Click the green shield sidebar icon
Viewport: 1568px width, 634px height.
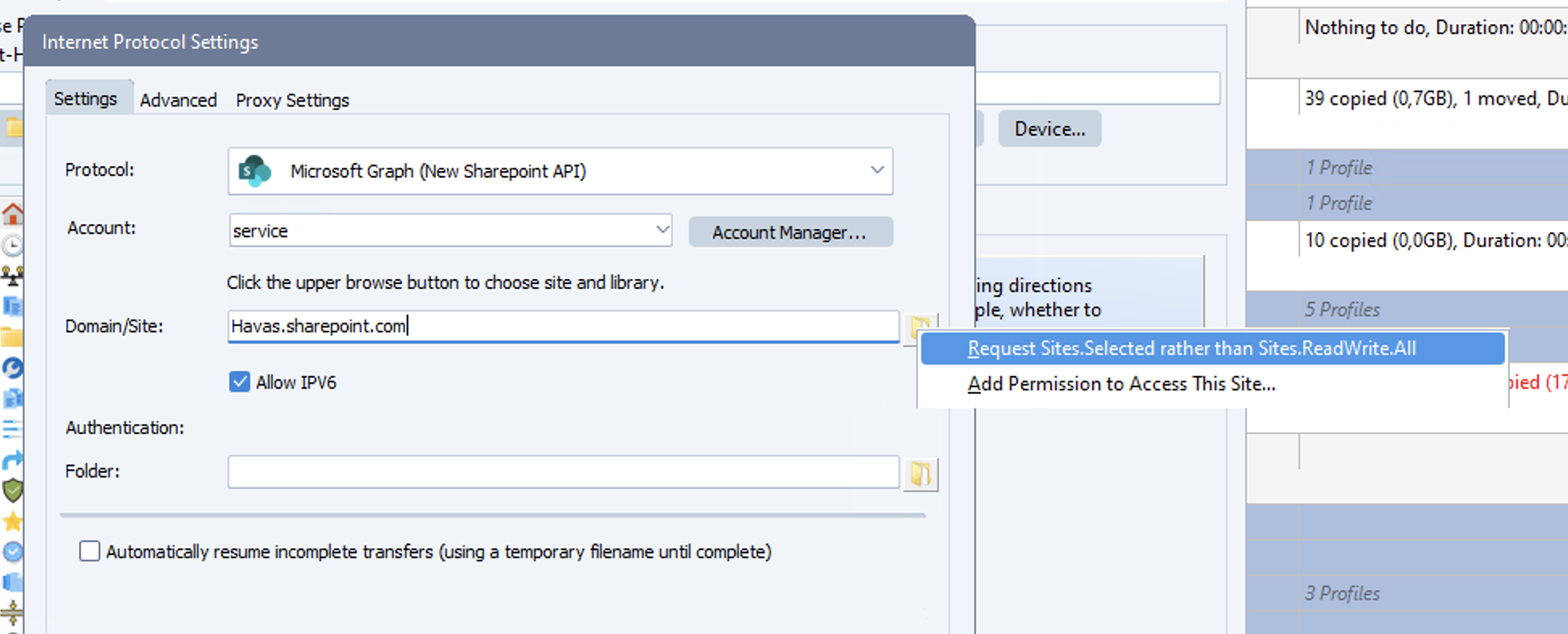click(12, 490)
